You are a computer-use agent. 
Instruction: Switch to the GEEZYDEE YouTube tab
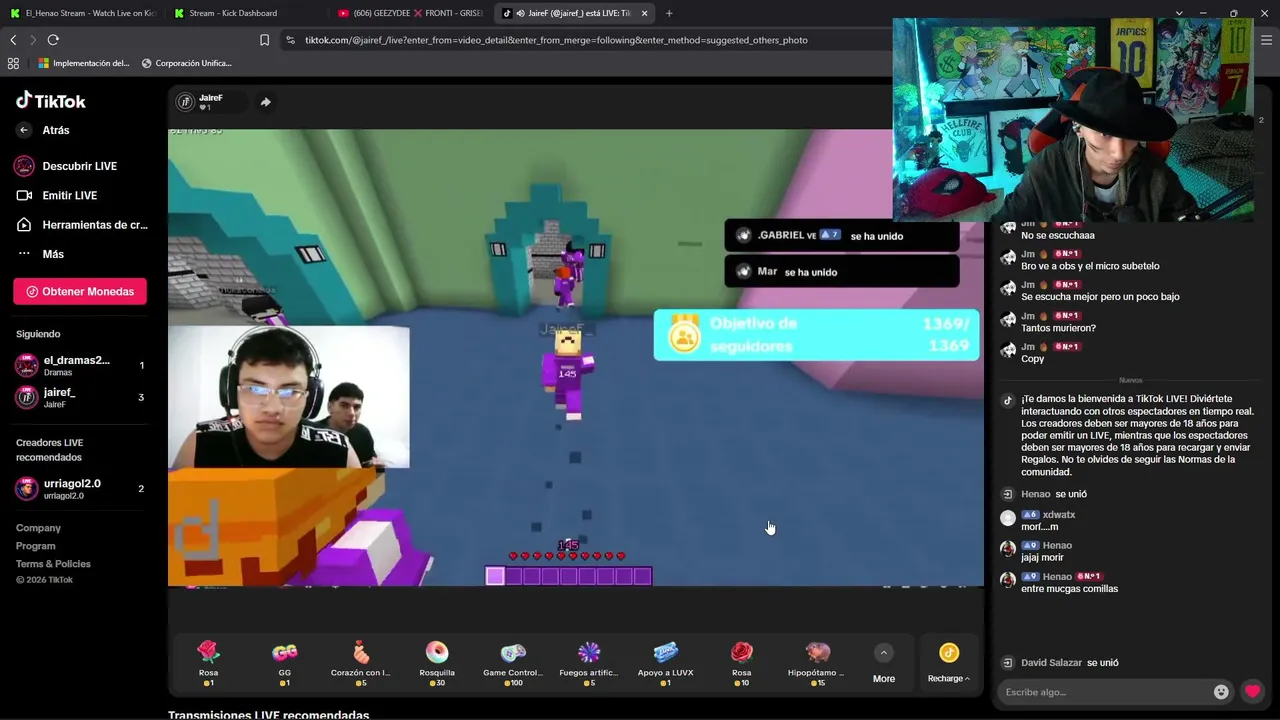click(x=410, y=13)
